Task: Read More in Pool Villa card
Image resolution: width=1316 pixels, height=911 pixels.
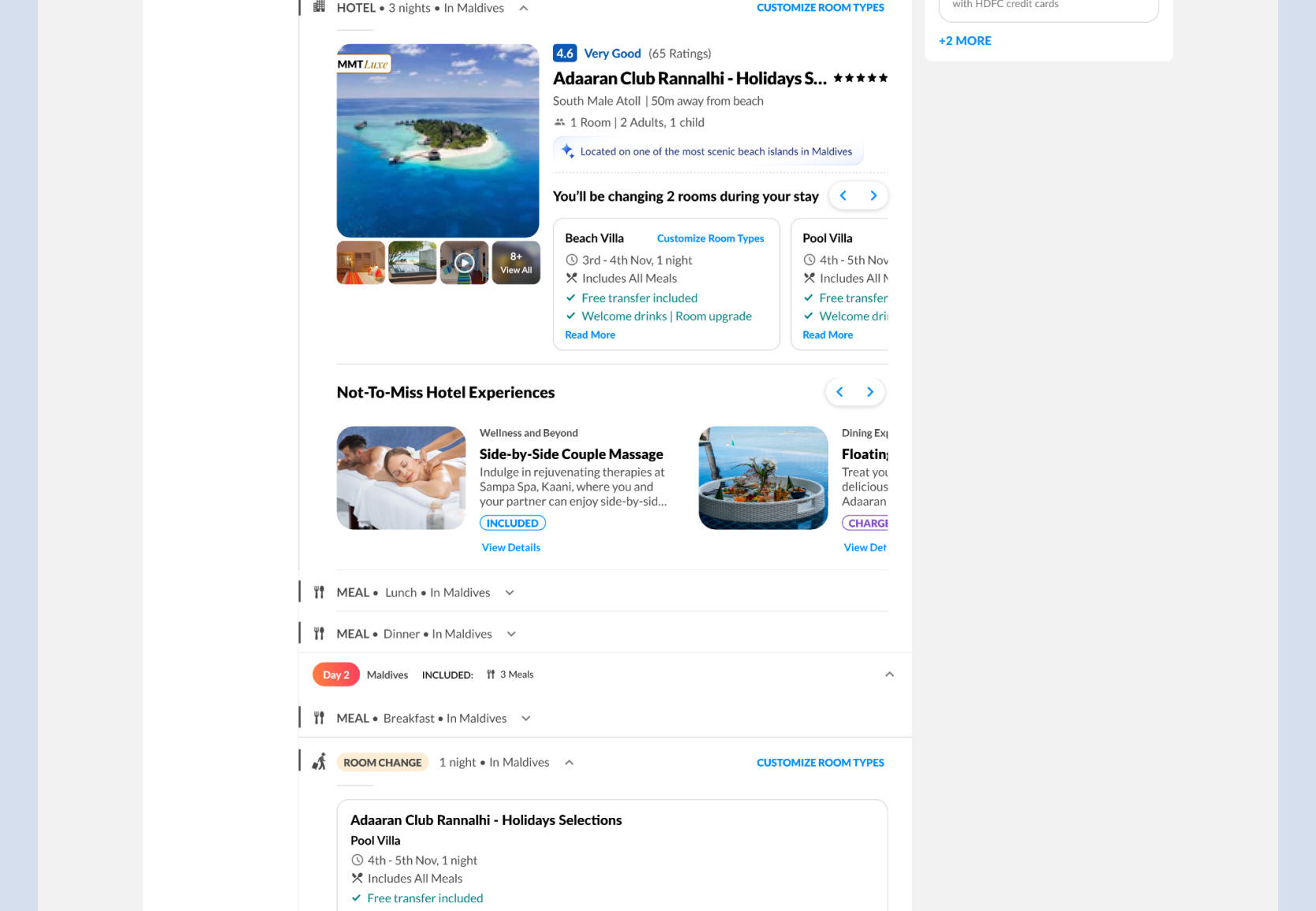Action: 828,335
